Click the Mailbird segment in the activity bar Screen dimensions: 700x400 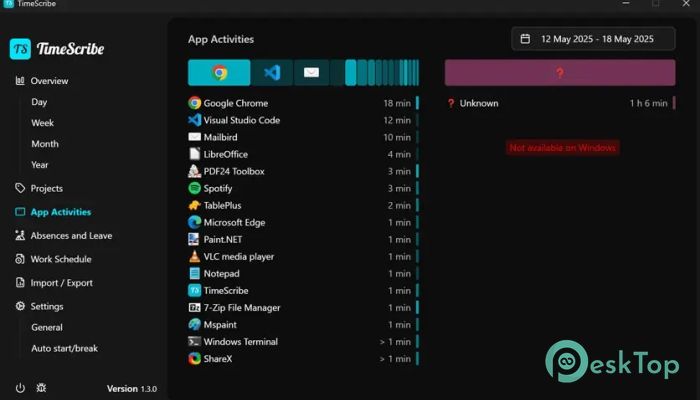point(311,72)
